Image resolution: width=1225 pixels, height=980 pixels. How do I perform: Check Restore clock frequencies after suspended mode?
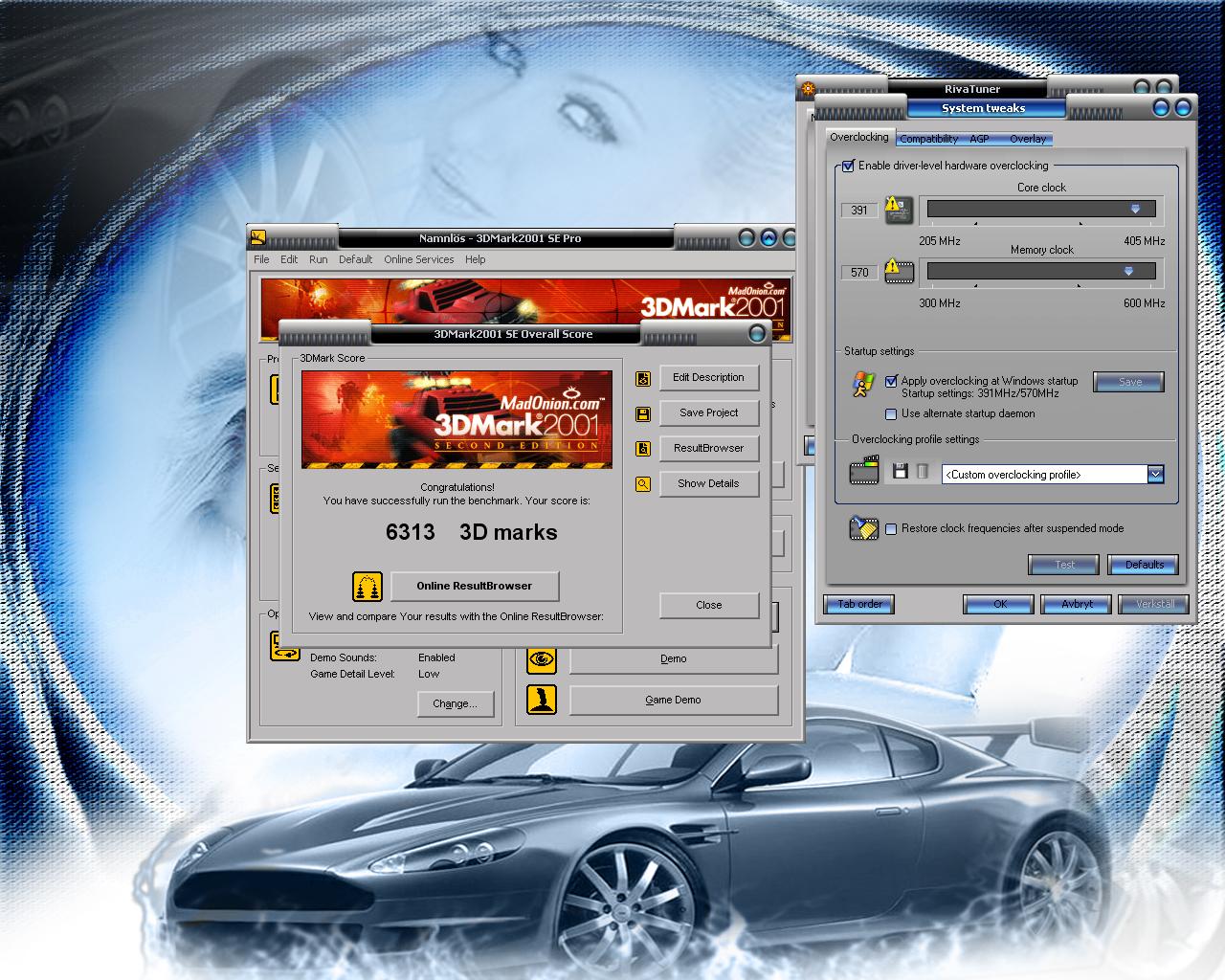click(891, 528)
